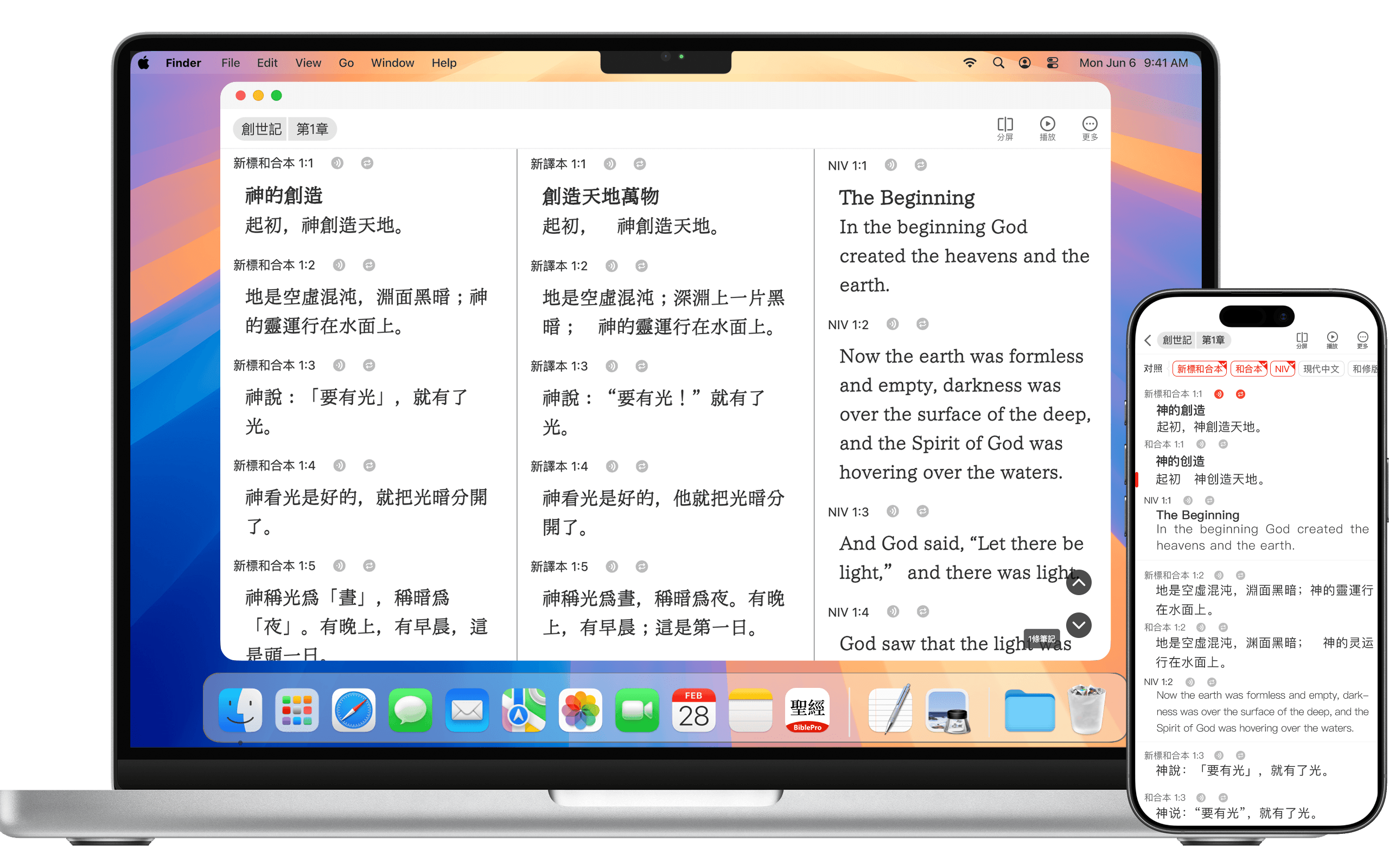
Task: Click the Wi-Fi status icon
Action: click(970, 63)
